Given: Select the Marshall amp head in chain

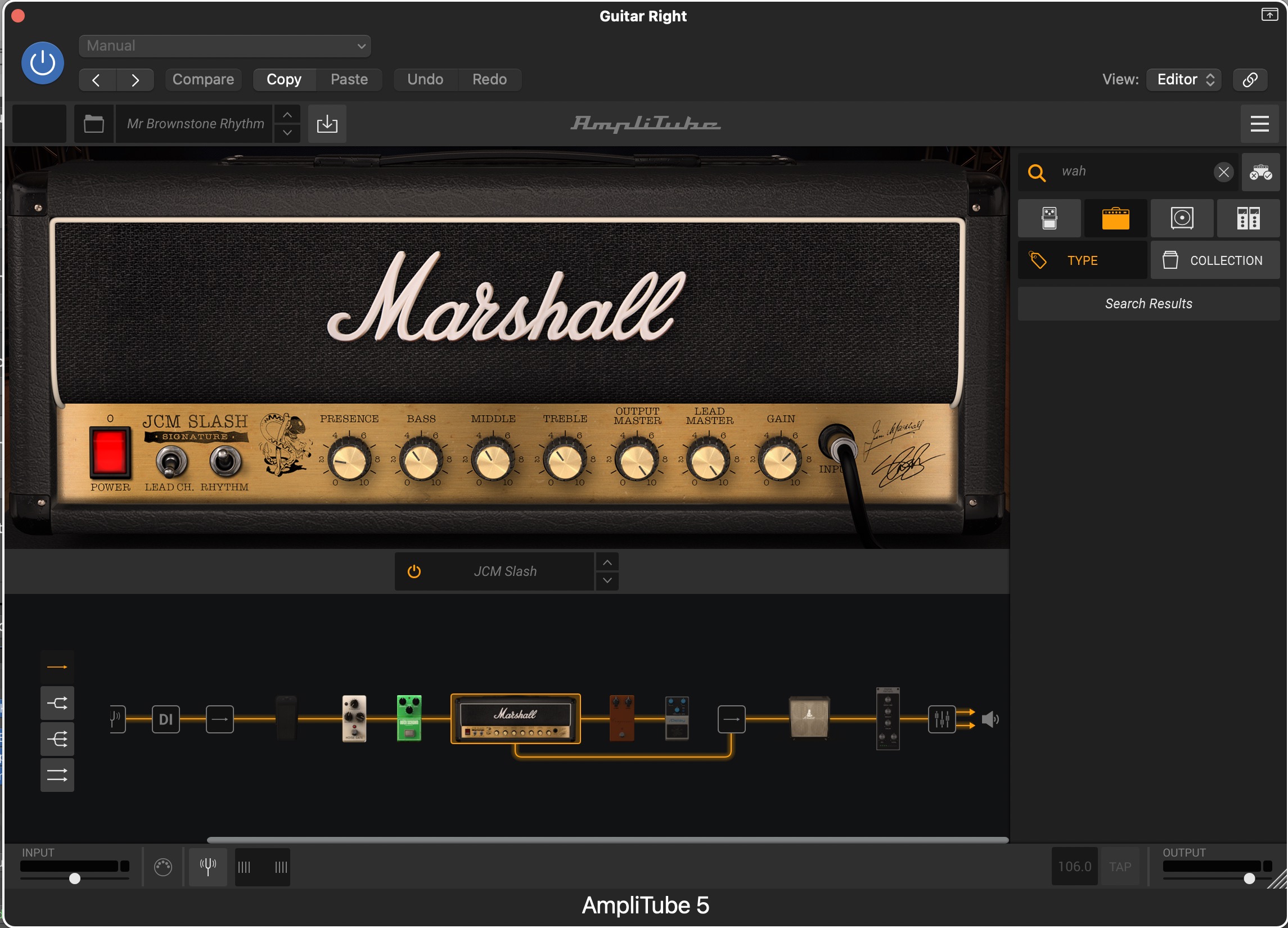Looking at the screenshot, I should pyautogui.click(x=516, y=719).
